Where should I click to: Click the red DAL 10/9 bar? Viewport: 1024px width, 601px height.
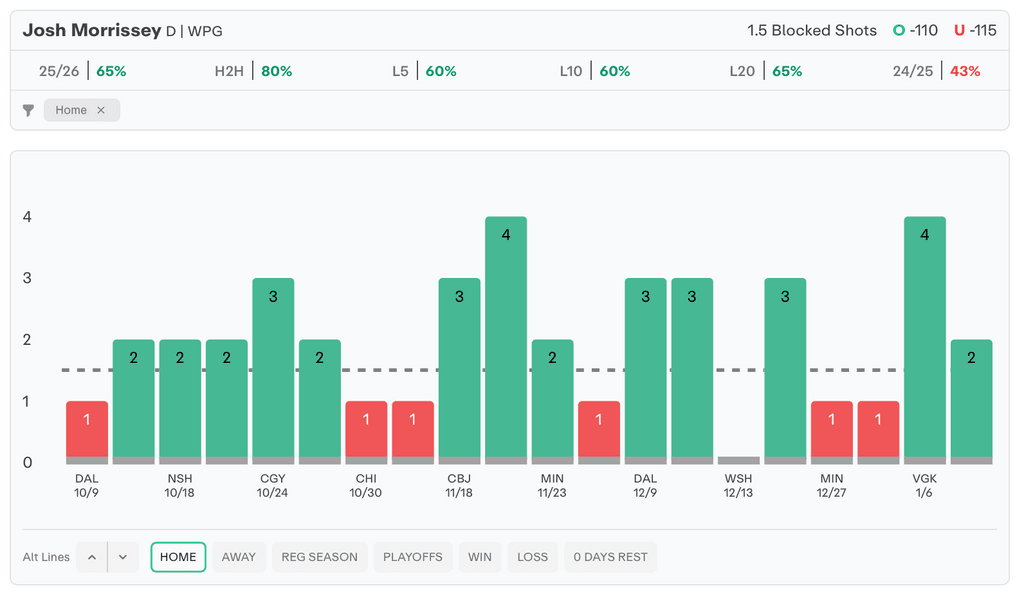click(87, 432)
